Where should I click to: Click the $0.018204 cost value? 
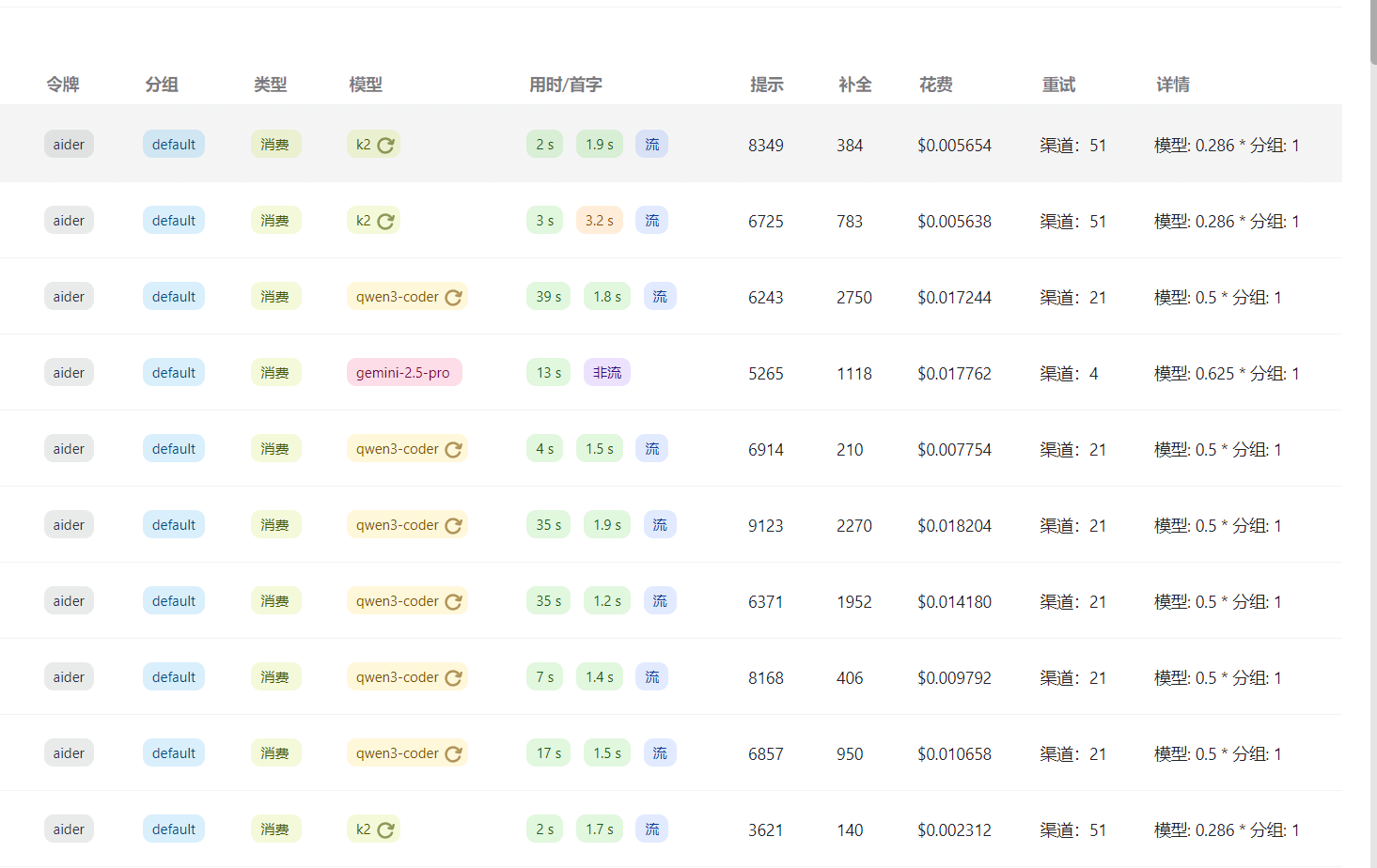coord(954,526)
